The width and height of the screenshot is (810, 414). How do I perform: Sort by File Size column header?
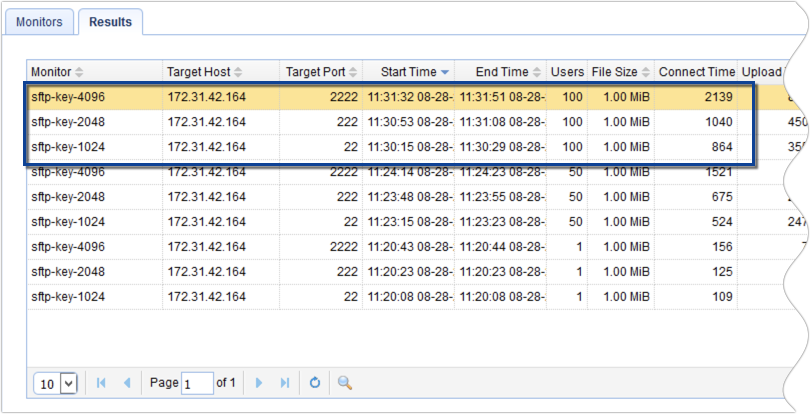pyautogui.click(x=614, y=72)
